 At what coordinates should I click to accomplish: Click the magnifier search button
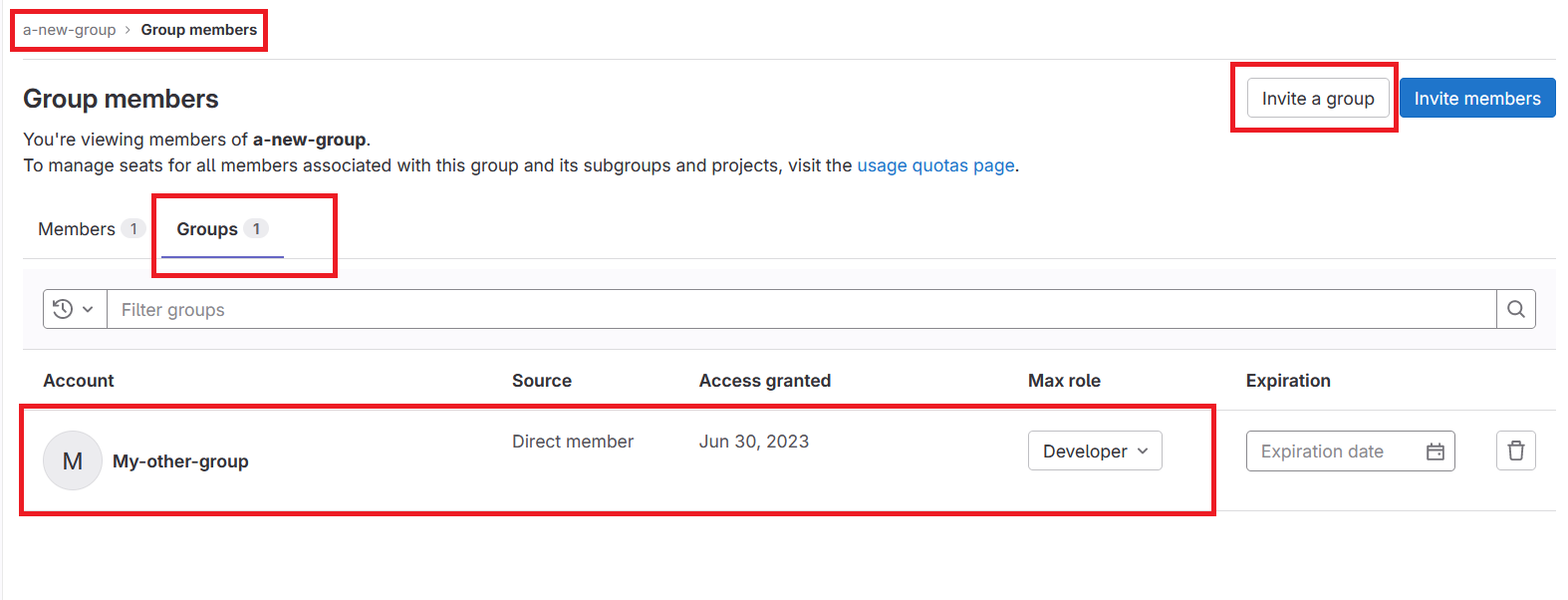(1515, 309)
